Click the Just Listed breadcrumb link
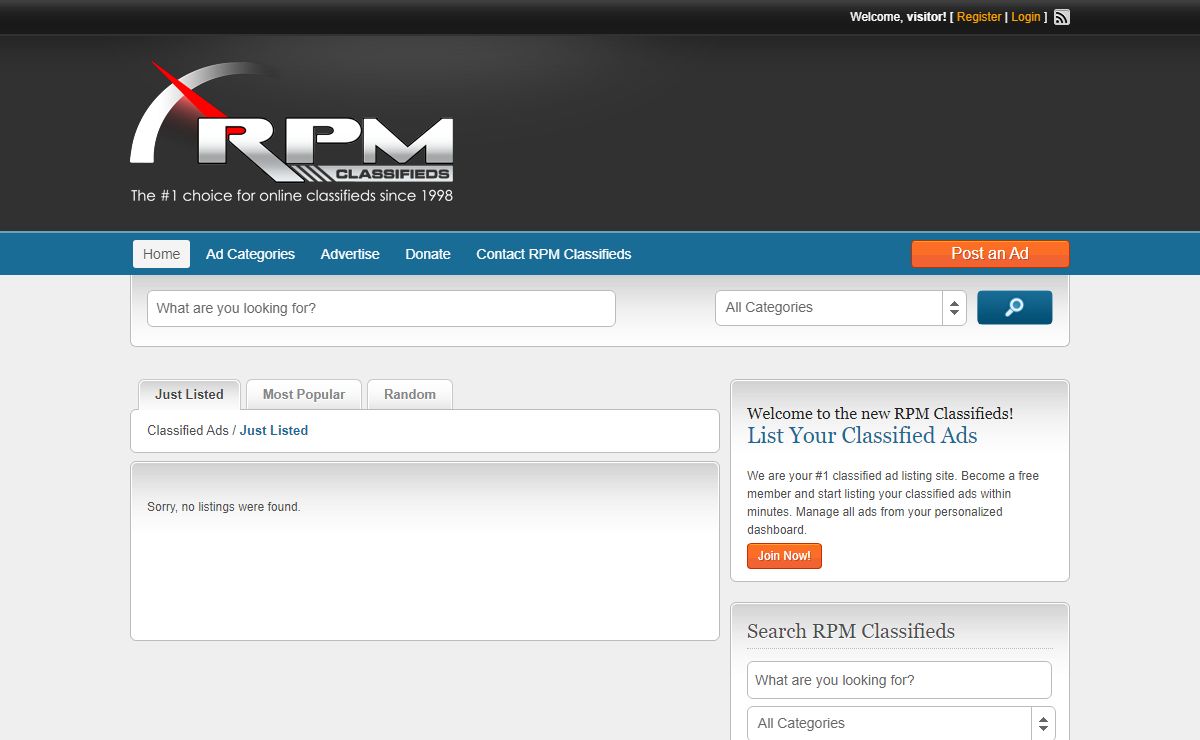Viewport: 1200px width, 740px height. [x=274, y=431]
